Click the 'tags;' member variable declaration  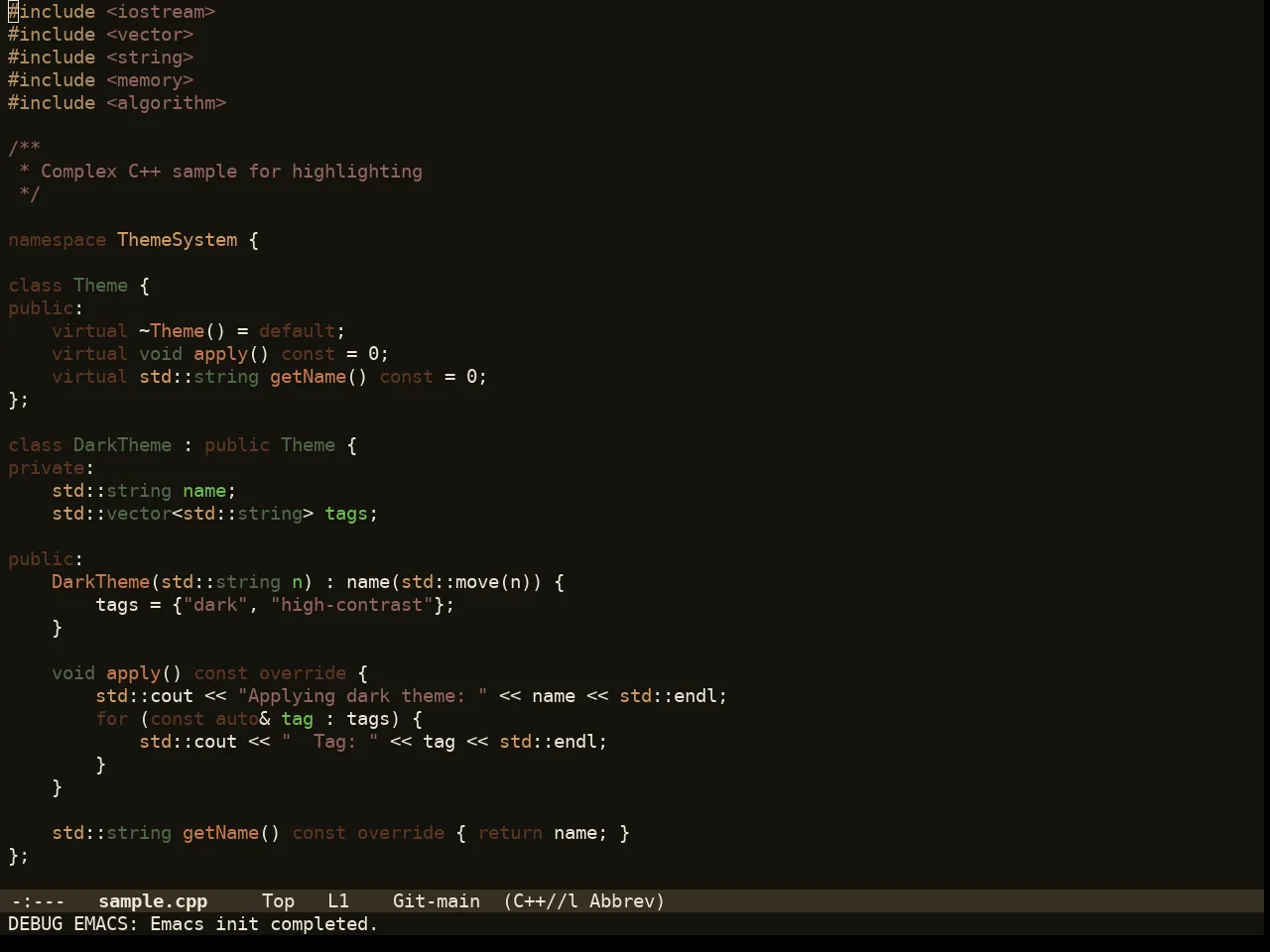(x=351, y=514)
